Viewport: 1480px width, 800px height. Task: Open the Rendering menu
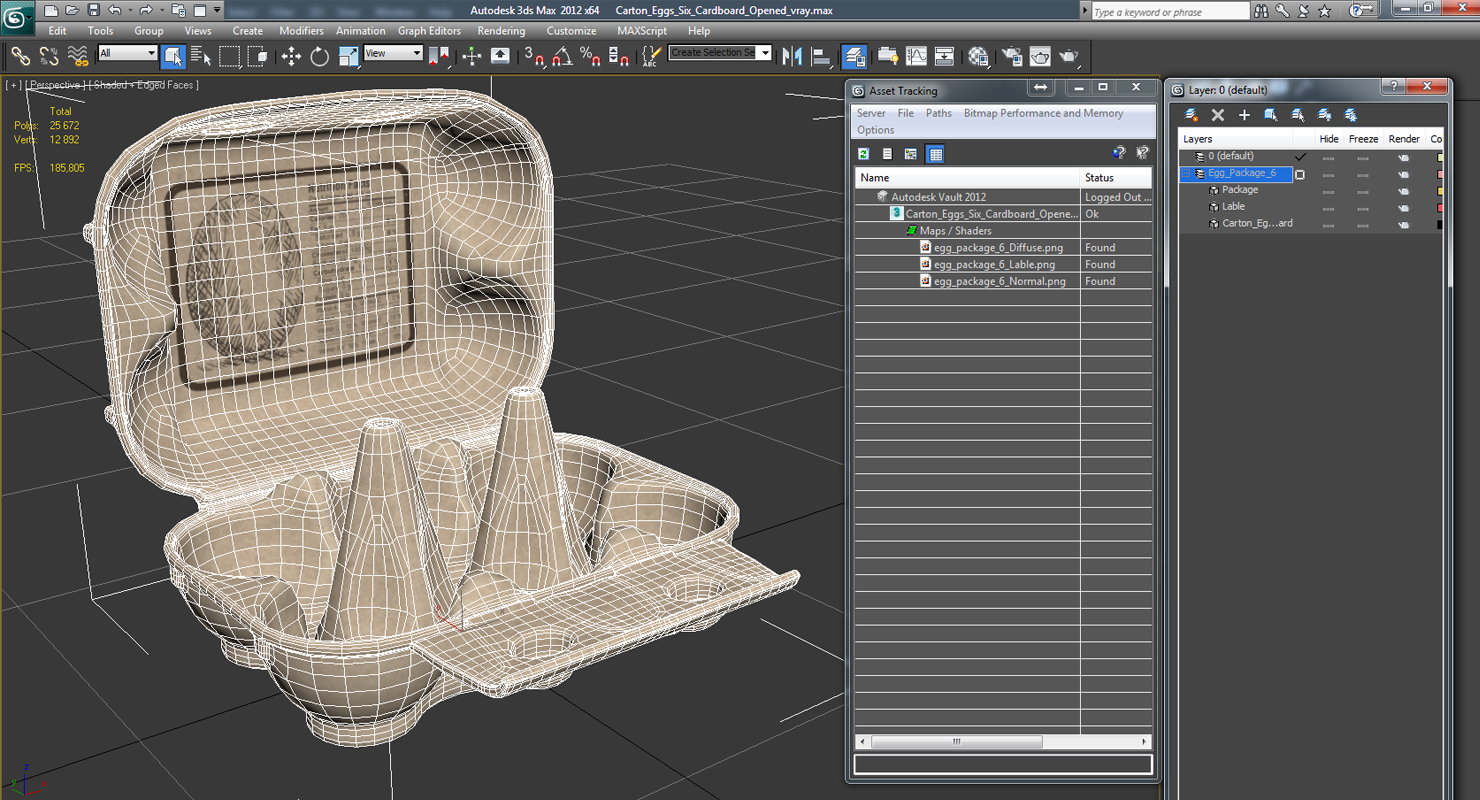tap(501, 31)
